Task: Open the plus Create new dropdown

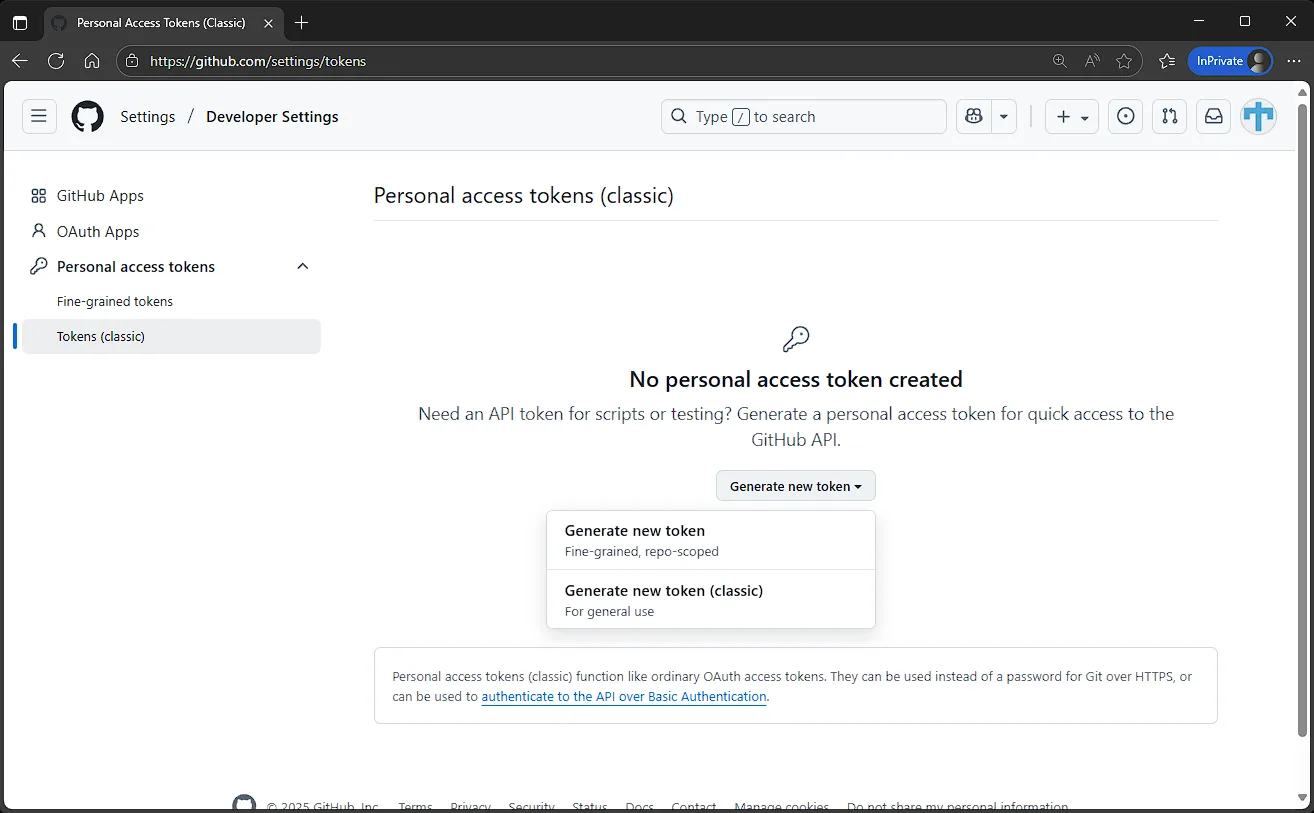Action: (1071, 116)
